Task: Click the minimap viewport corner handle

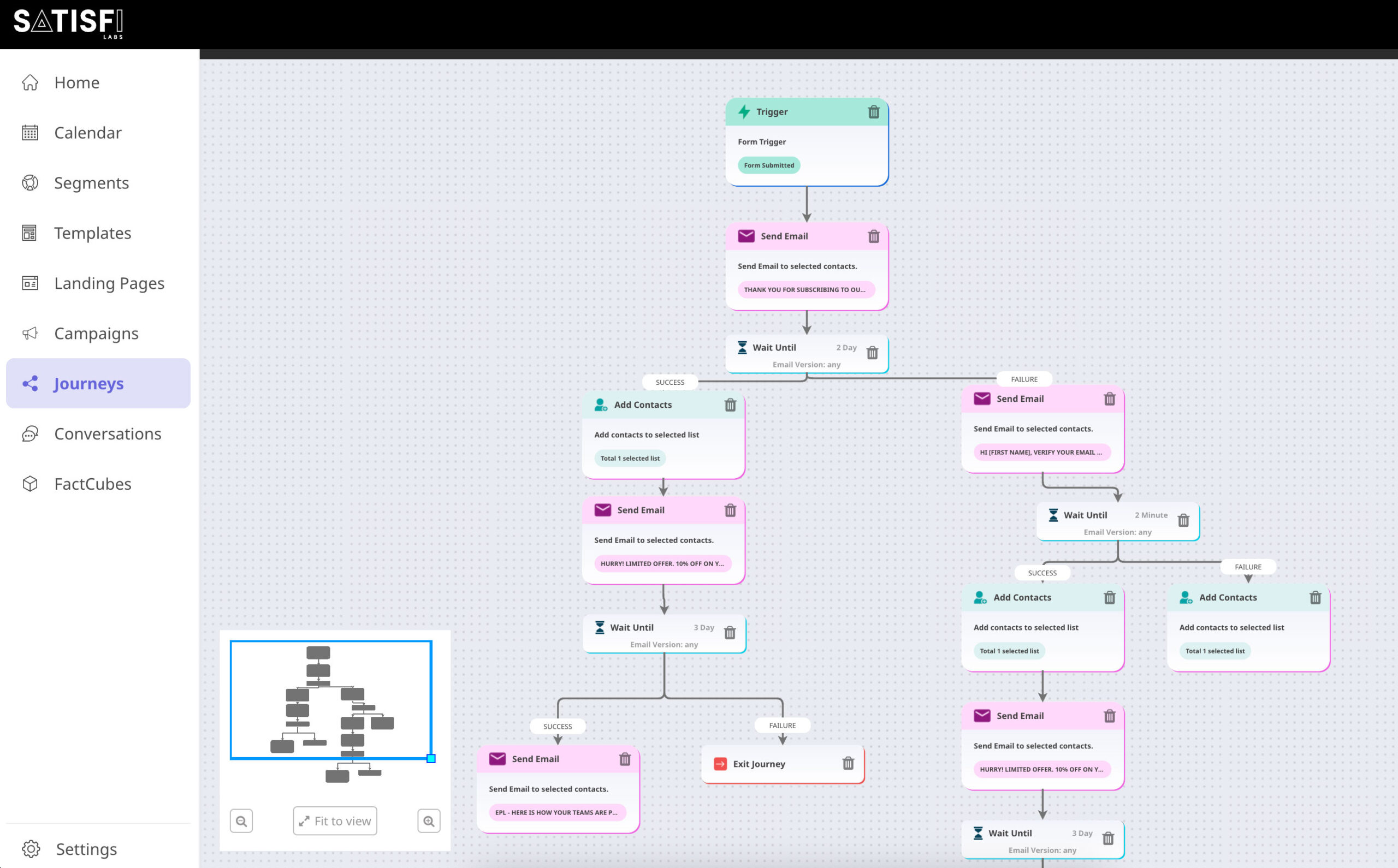Action: [431, 758]
